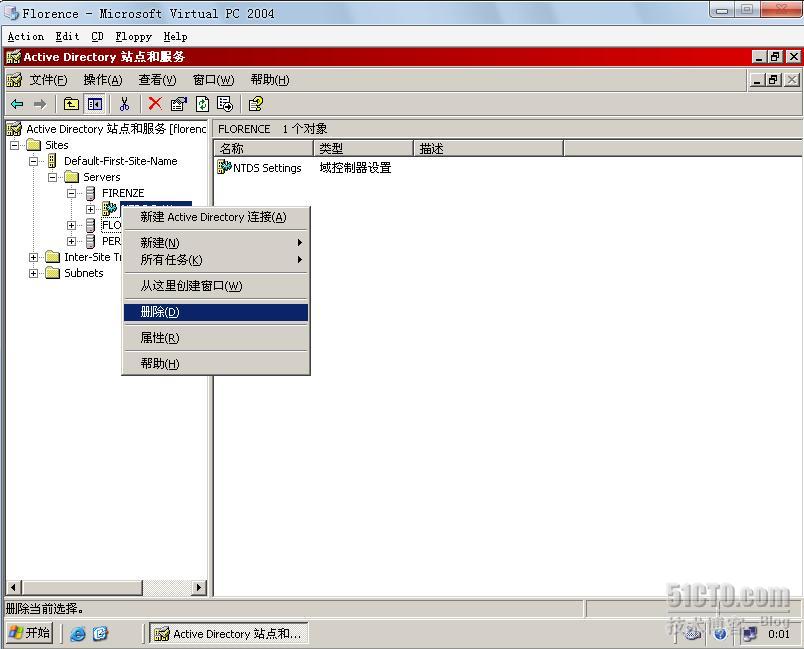
Task: Click the red X delete toolbar icon
Action: 154,104
